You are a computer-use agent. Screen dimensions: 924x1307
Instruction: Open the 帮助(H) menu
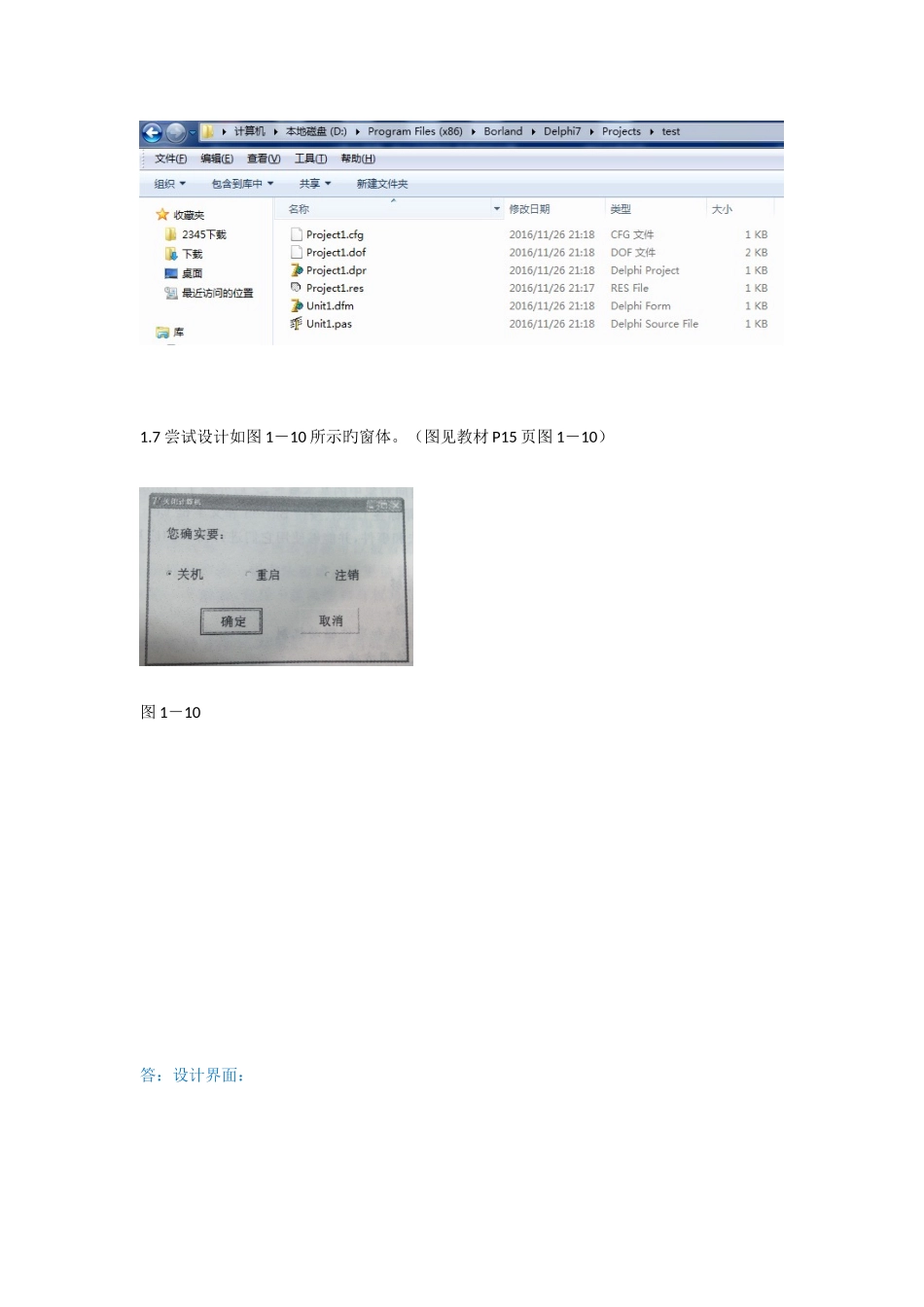click(358, 159)
